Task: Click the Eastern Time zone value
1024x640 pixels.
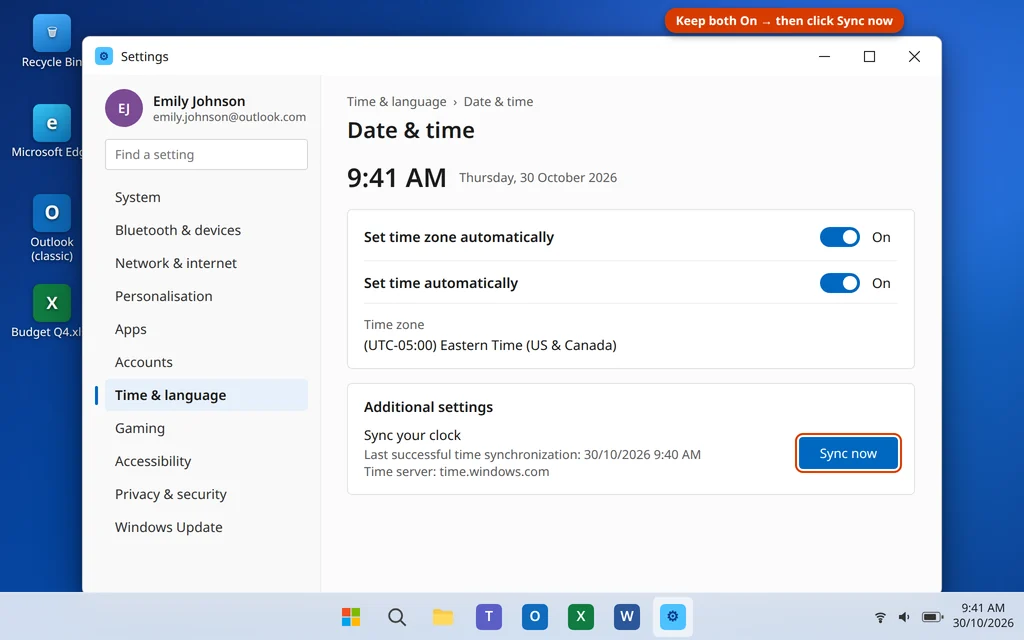Action: click(x=490, y=345)
